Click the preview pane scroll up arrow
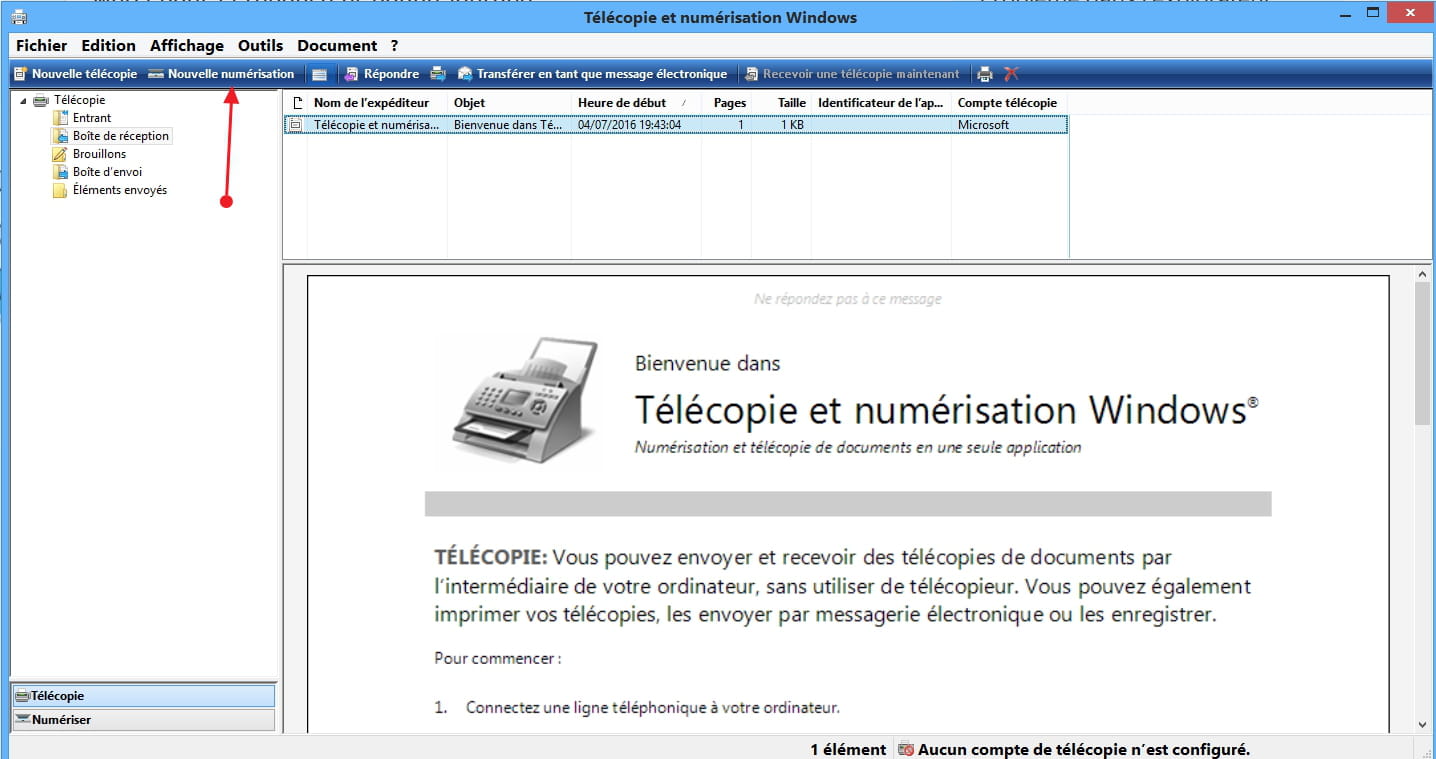 point(1423,272)
